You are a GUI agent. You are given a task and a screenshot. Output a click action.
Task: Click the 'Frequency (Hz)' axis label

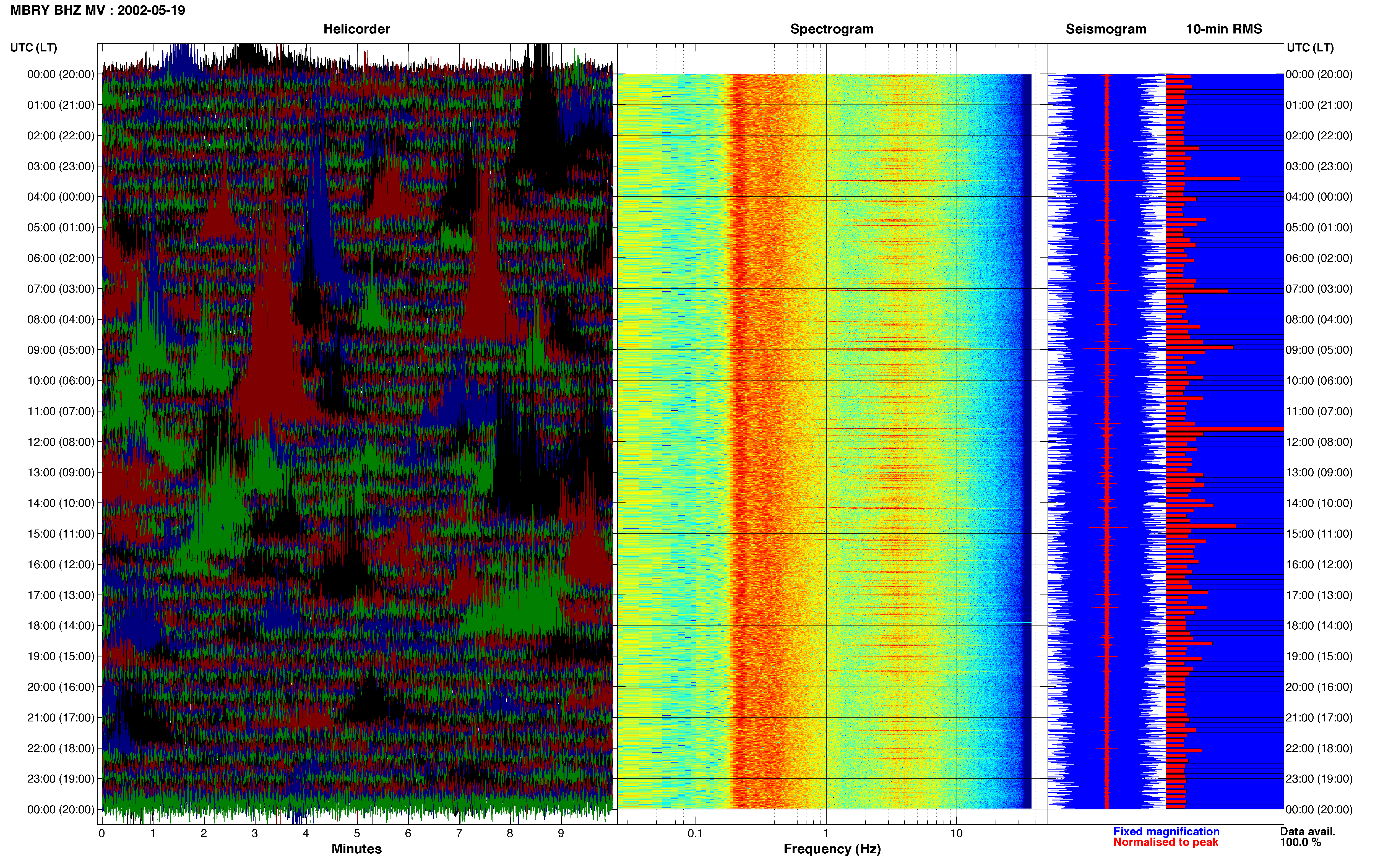coord(832,849)
